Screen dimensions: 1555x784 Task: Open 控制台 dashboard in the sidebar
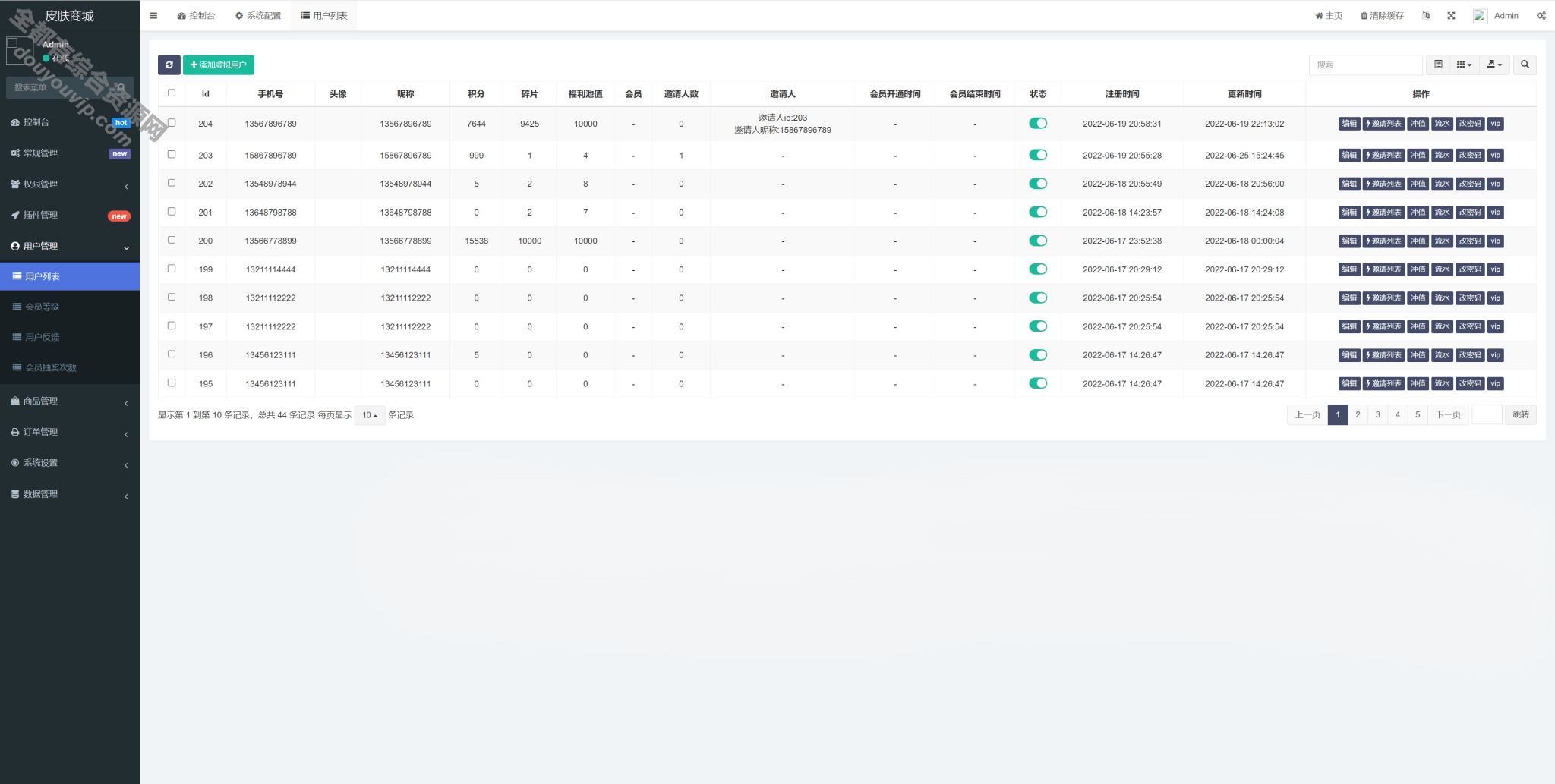coord(70,122)
